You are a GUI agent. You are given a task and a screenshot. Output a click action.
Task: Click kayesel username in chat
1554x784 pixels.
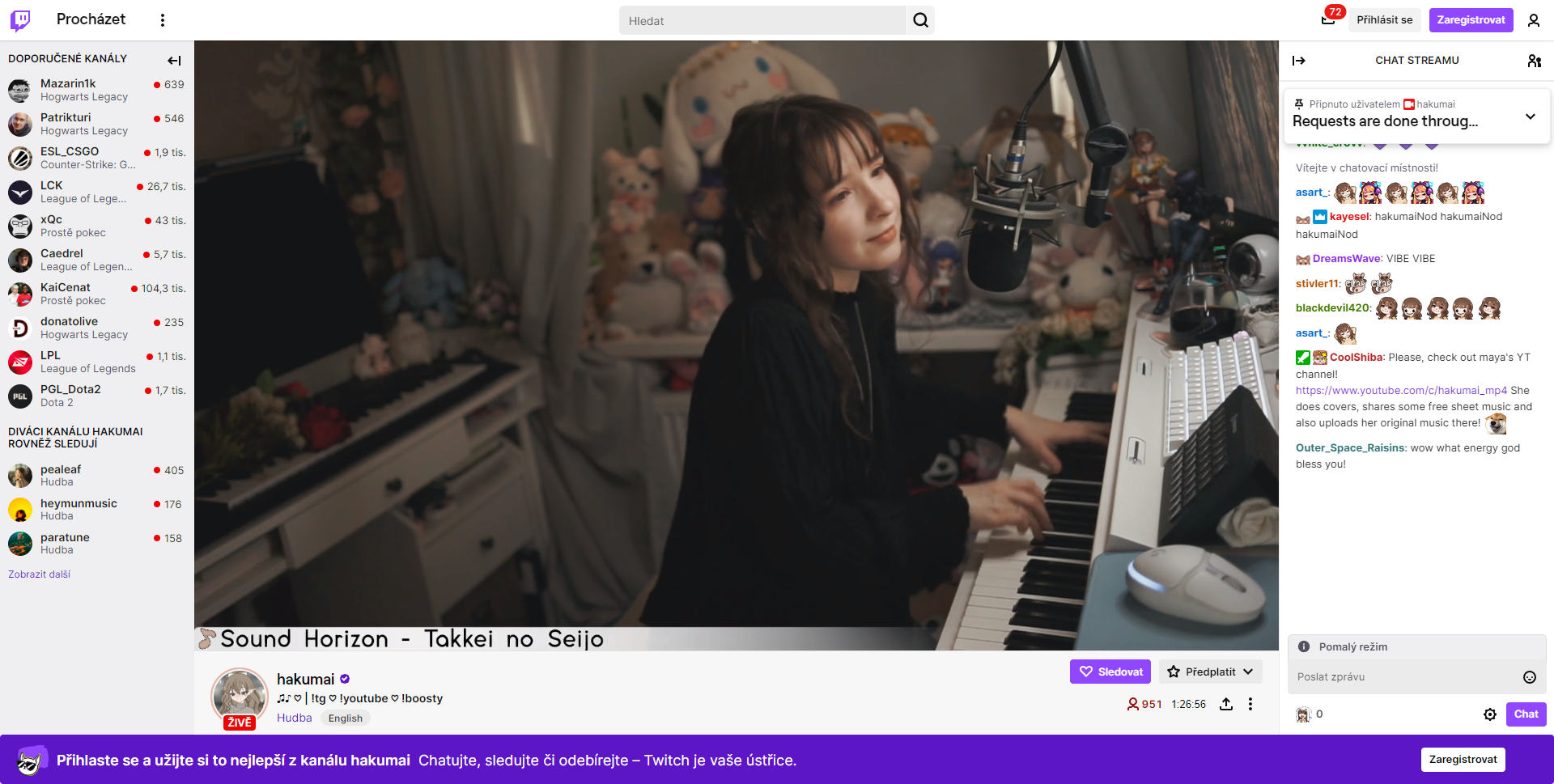1349,217
